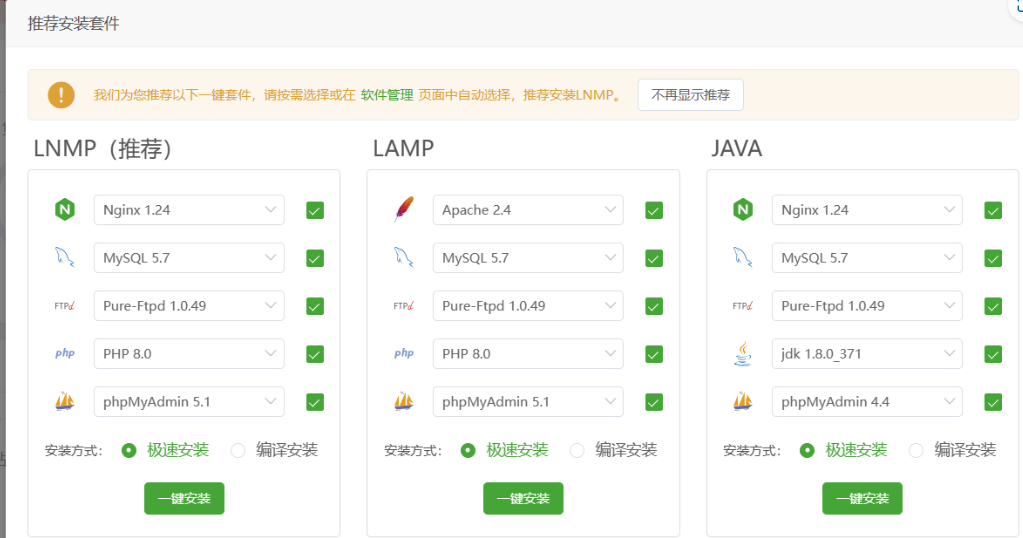The image size is (1023, 538).
Task: Uncheck phpMyAdmin 4.4 checkbox in JAVA
Action: coord(993,402)
